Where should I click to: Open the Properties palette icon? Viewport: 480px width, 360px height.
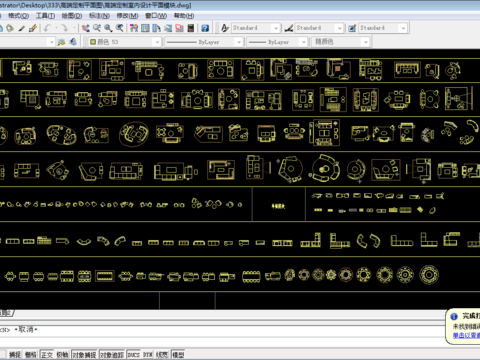pos(134,28)
